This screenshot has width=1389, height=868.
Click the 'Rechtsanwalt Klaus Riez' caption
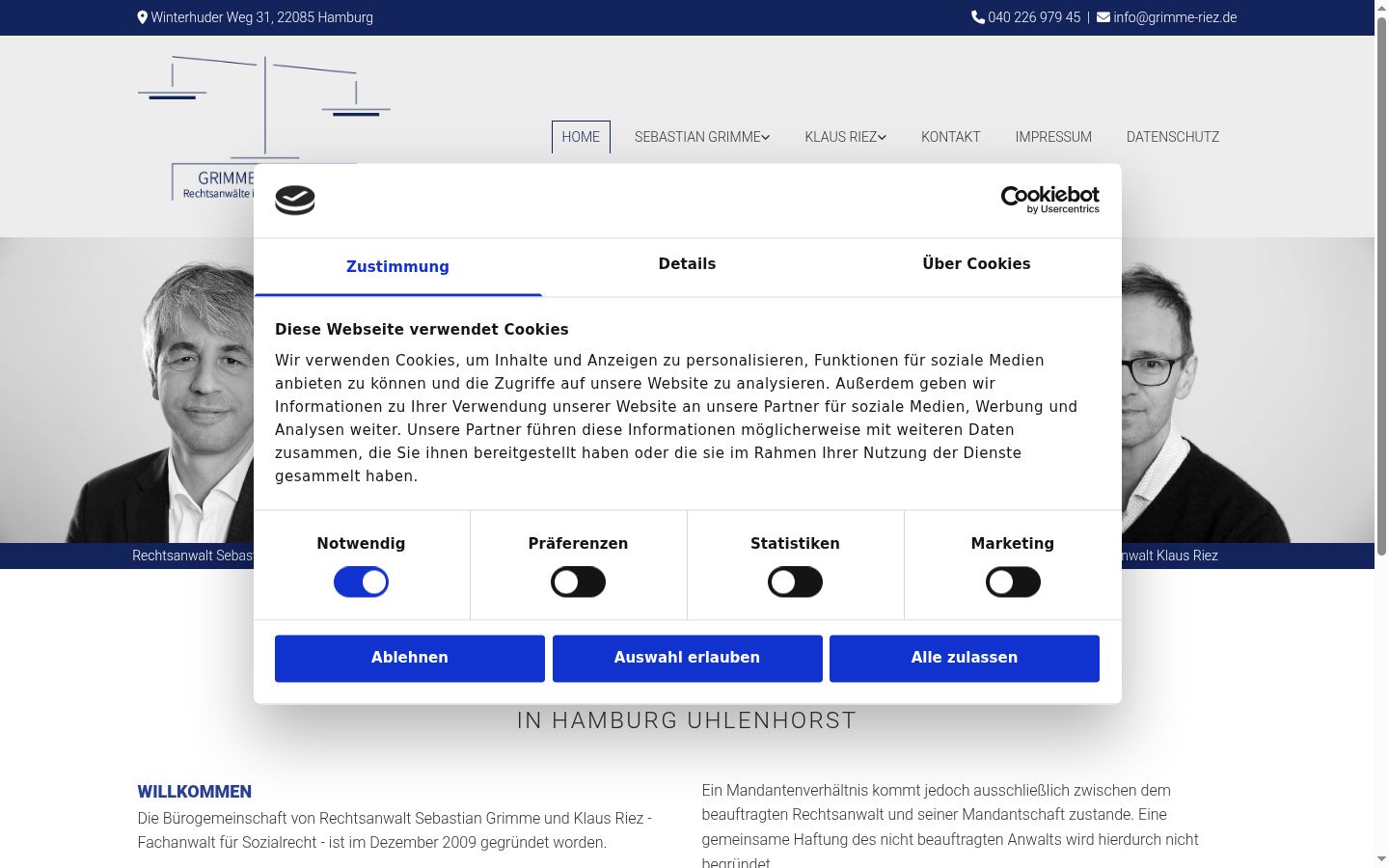pos(1170,556)
